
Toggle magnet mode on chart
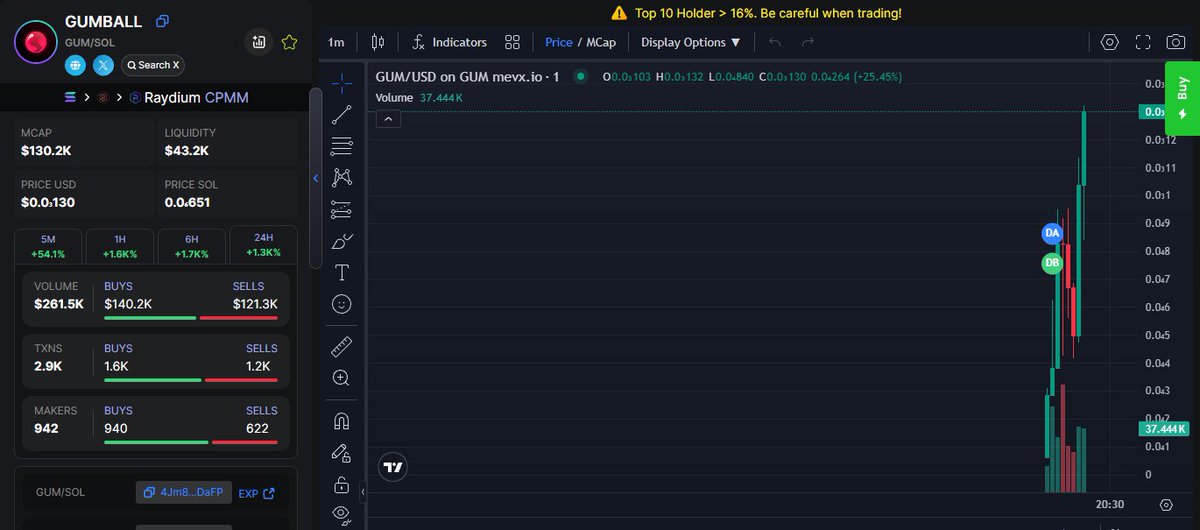(x=342, y=421)
